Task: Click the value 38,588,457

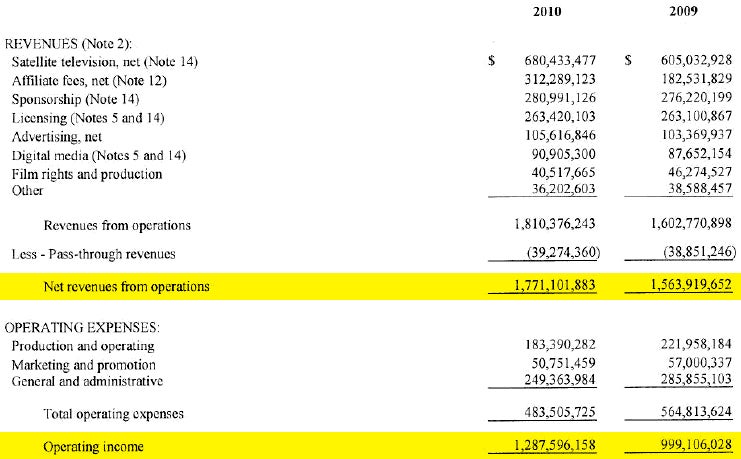Action: pos(700,188)
